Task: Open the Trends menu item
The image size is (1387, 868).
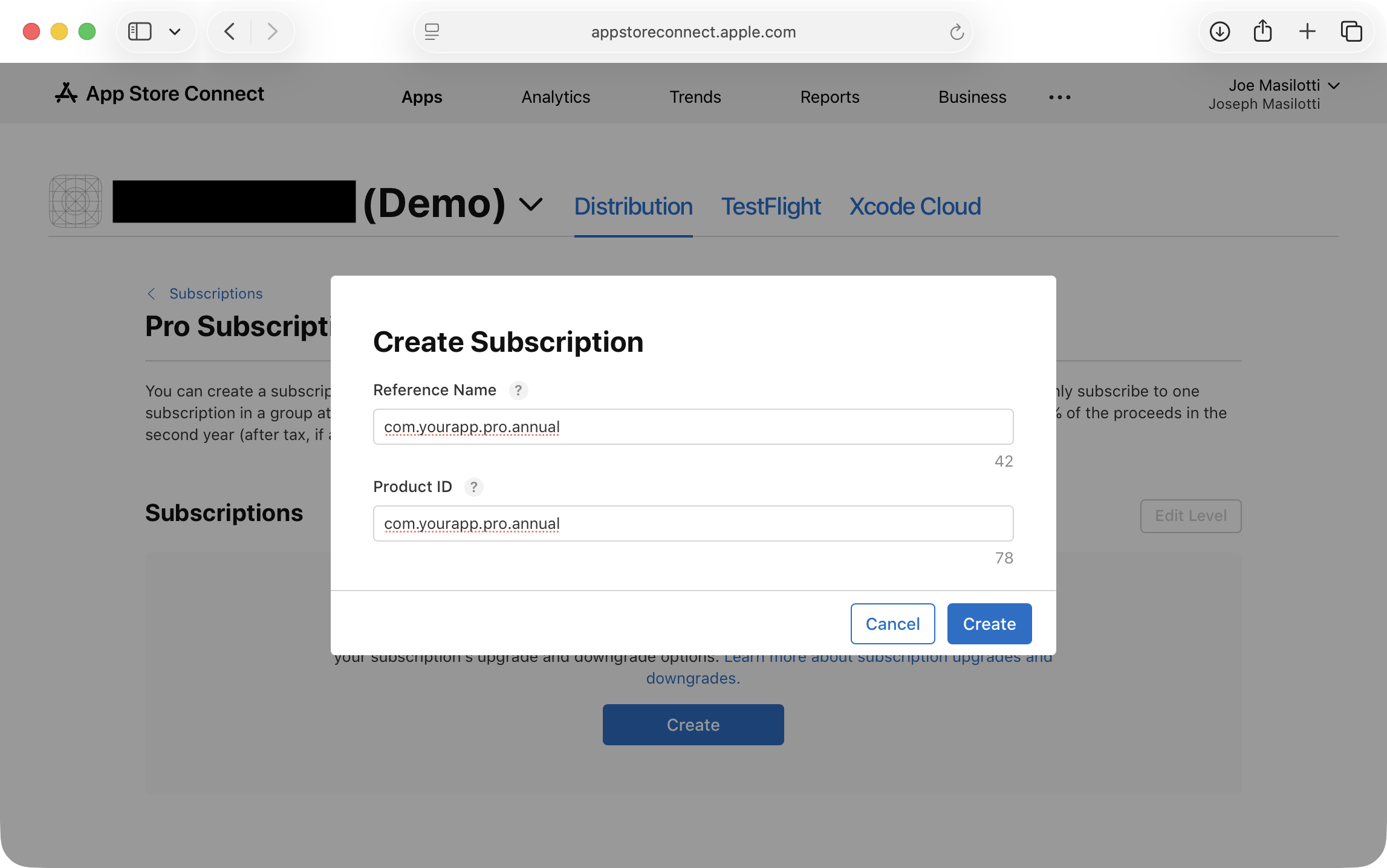Action: click(x=695, y=97)
